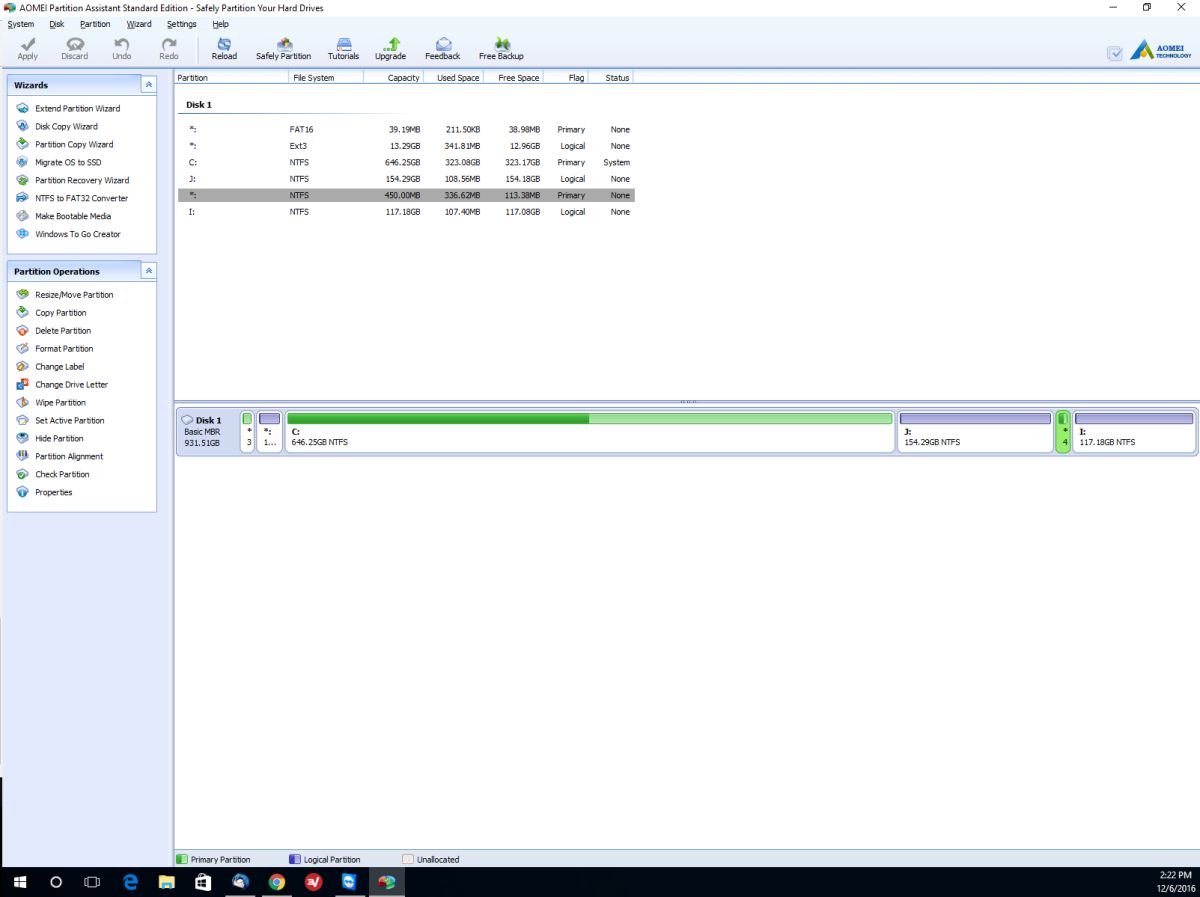Select the J: 154.29GB NTFS partition block
The height and width of the screenshot is (897, 1200).
[x=975, y=432]
